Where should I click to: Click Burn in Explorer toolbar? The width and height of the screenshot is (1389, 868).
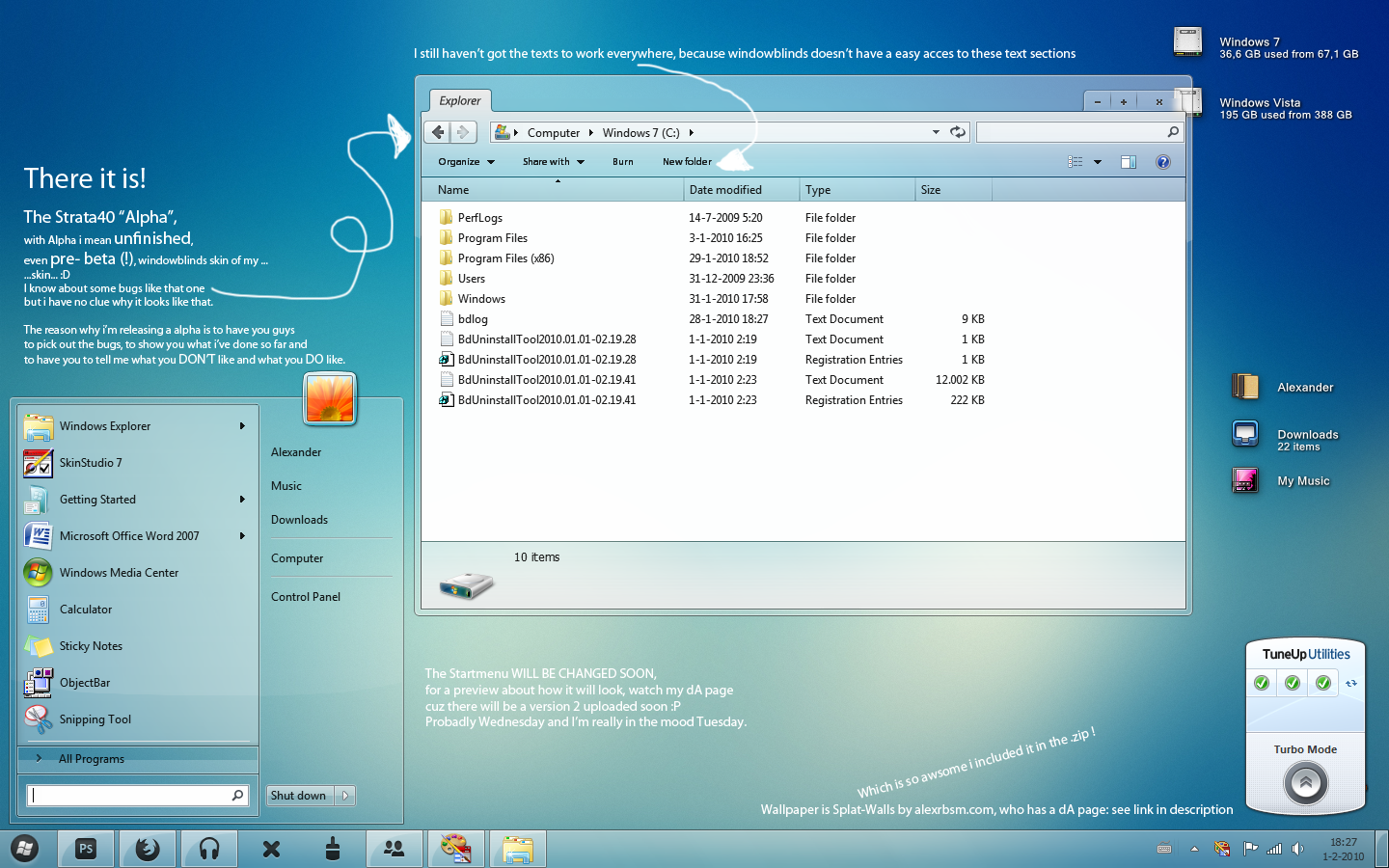623,162
